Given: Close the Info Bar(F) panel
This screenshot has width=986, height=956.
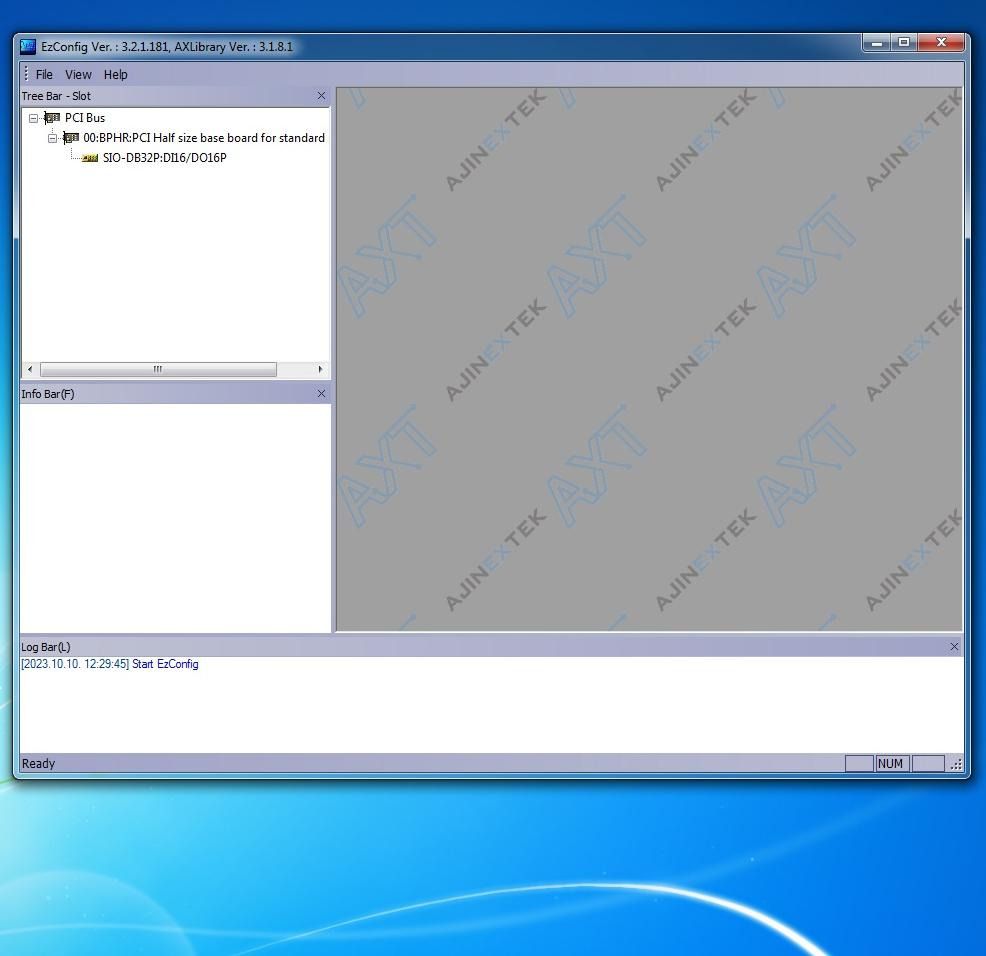Looking at the screenshot, I should tap(321, 394).
